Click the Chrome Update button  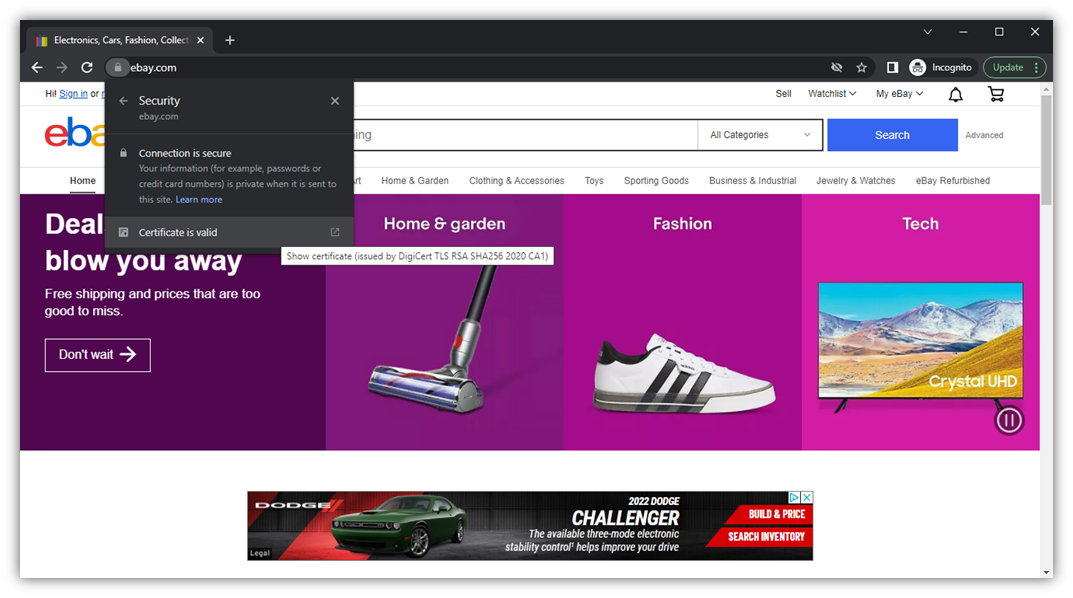(x=1015, y=68)
